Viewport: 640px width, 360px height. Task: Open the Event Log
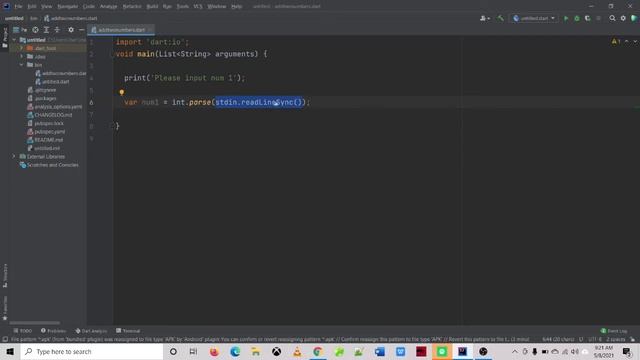[614, 331]
